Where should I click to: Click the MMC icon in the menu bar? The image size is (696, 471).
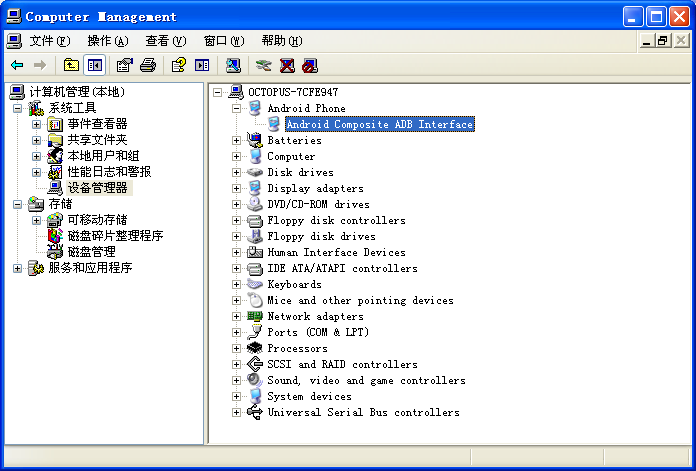[x=14, y=41]
